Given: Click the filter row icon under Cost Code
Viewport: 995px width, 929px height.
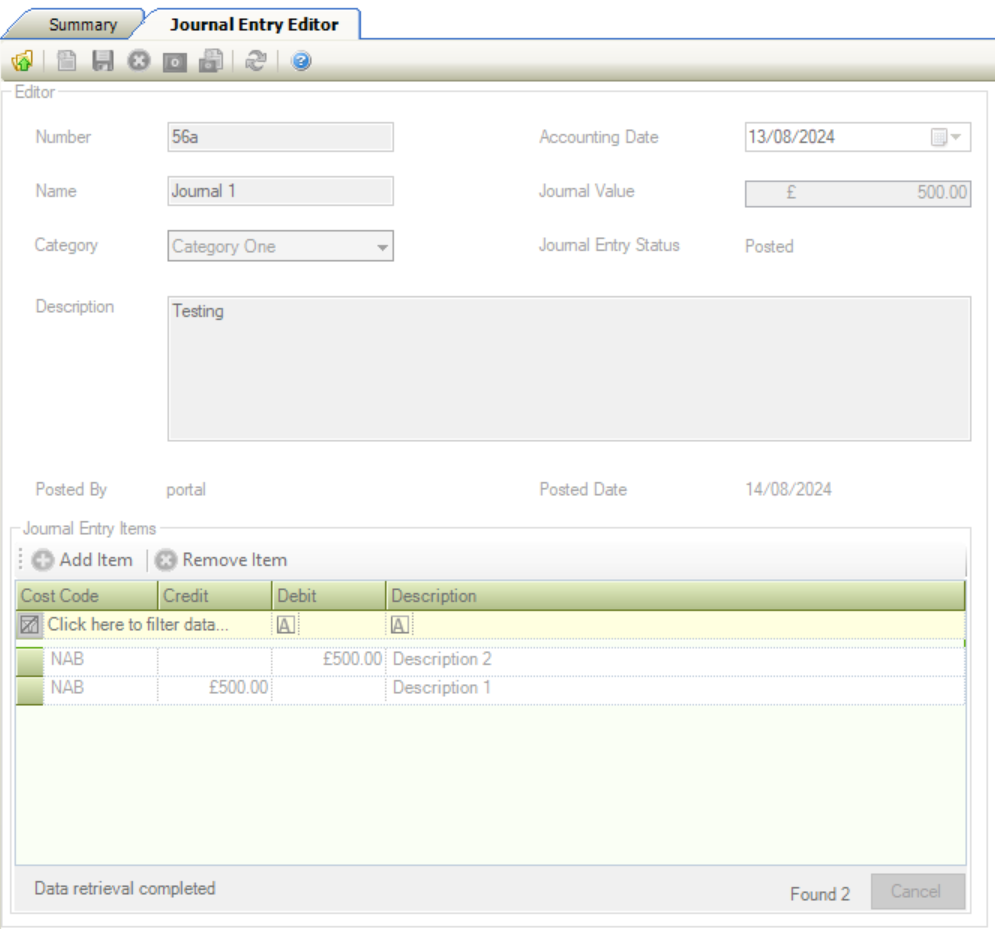Looking at the screenshot, I should [29, 625].
